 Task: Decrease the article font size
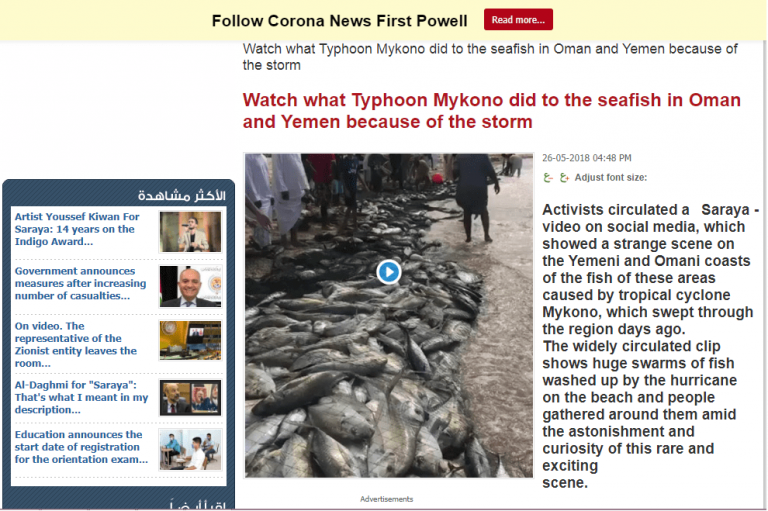pos(548,177)
